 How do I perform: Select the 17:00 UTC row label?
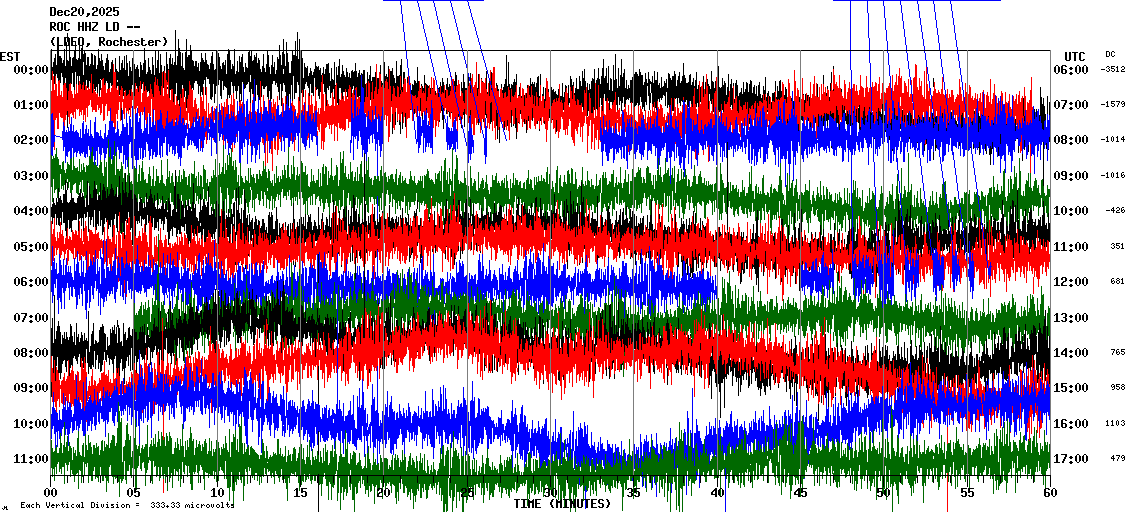point(1070,459)
